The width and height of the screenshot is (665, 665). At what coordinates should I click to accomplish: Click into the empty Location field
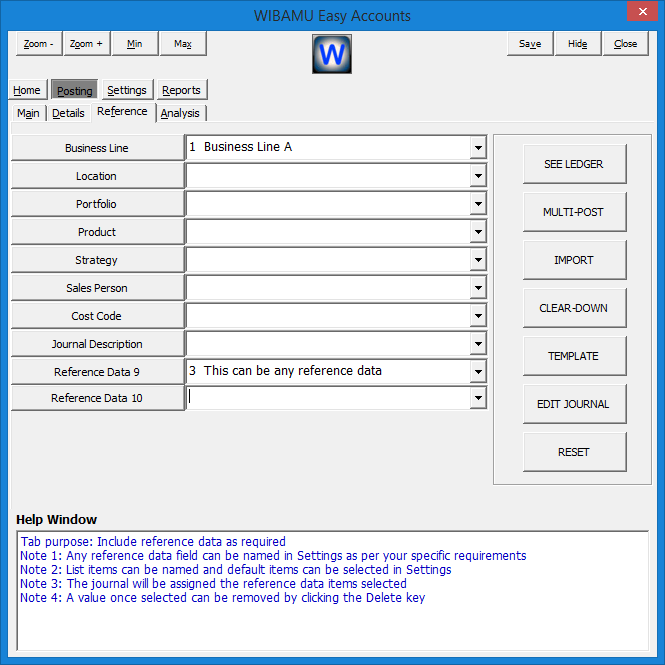(328, 176)
